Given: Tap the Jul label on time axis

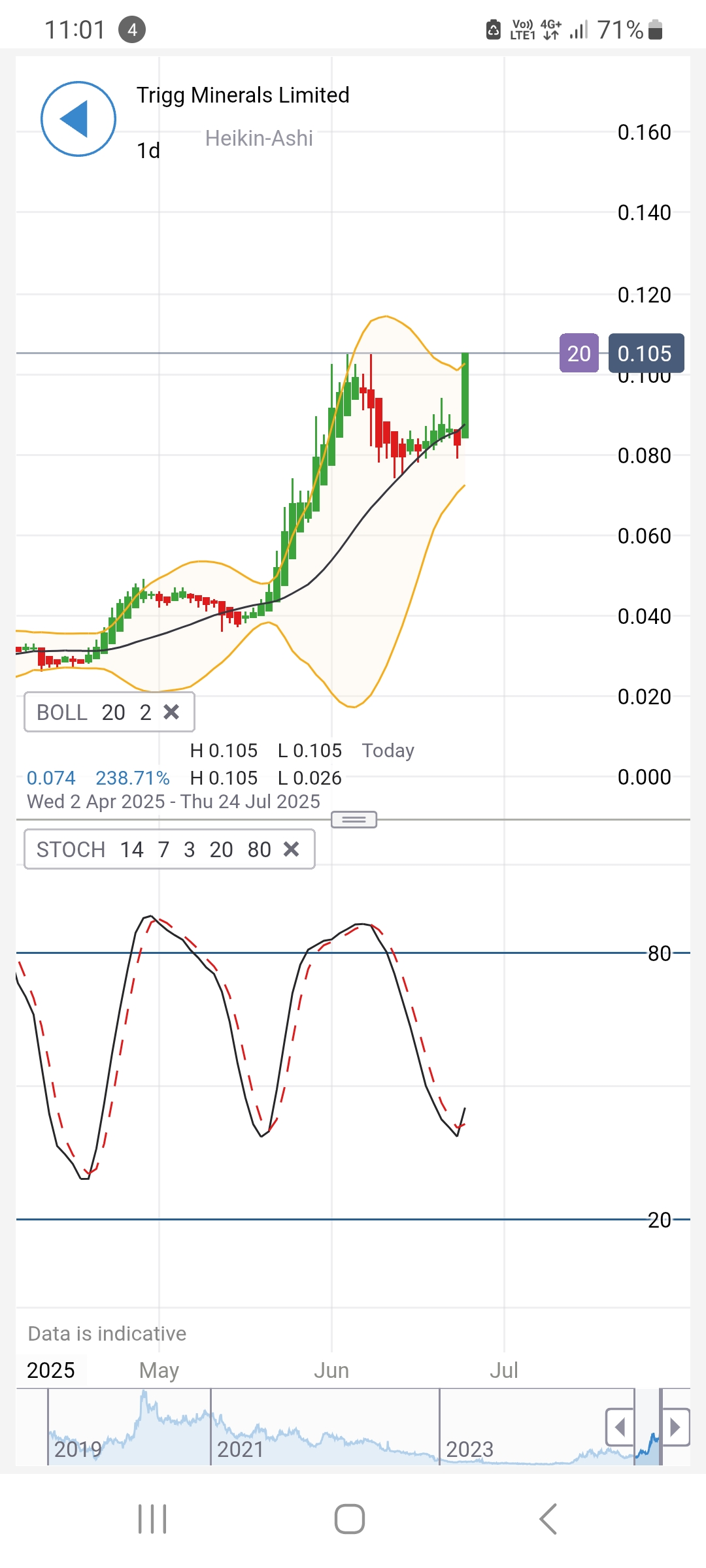Looking at the screenshot, I should click(504, 1370).
